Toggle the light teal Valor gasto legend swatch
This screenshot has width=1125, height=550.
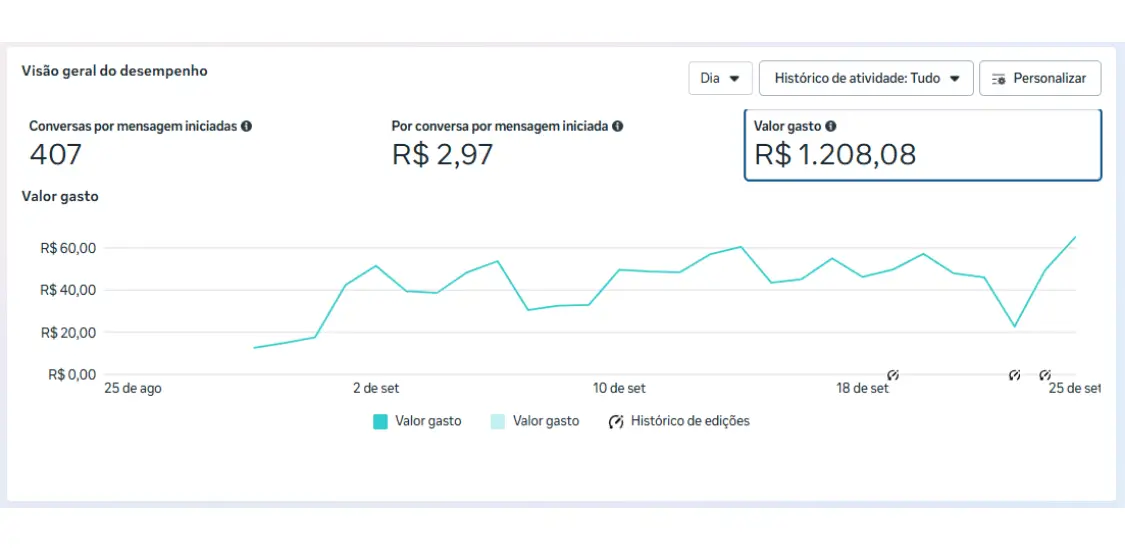[498, 422]
